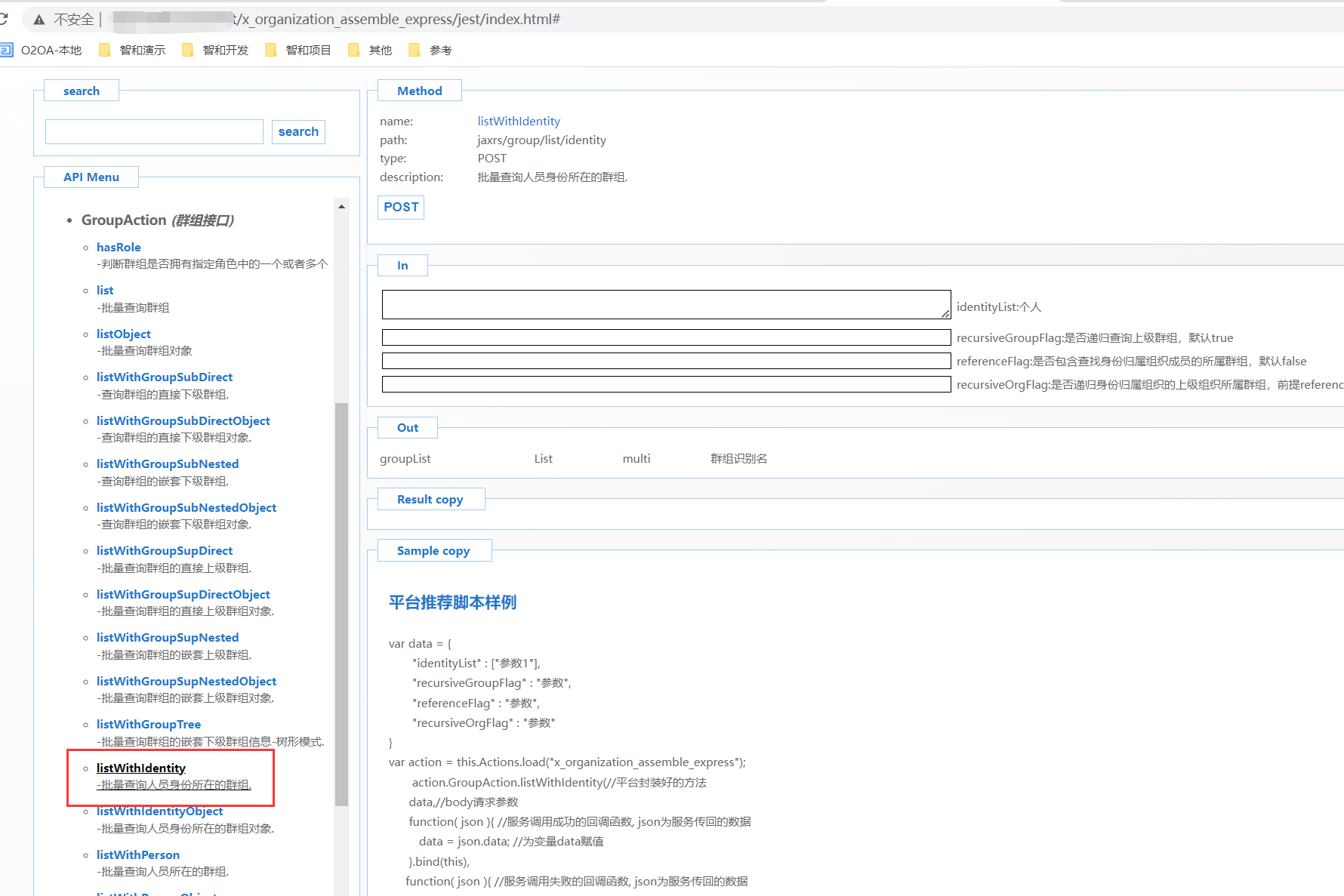Image resolution: width=1344 pixels, height=896 pixels.
Task: Select listWithGroupTree in API menu
Action: coord(149,725)
